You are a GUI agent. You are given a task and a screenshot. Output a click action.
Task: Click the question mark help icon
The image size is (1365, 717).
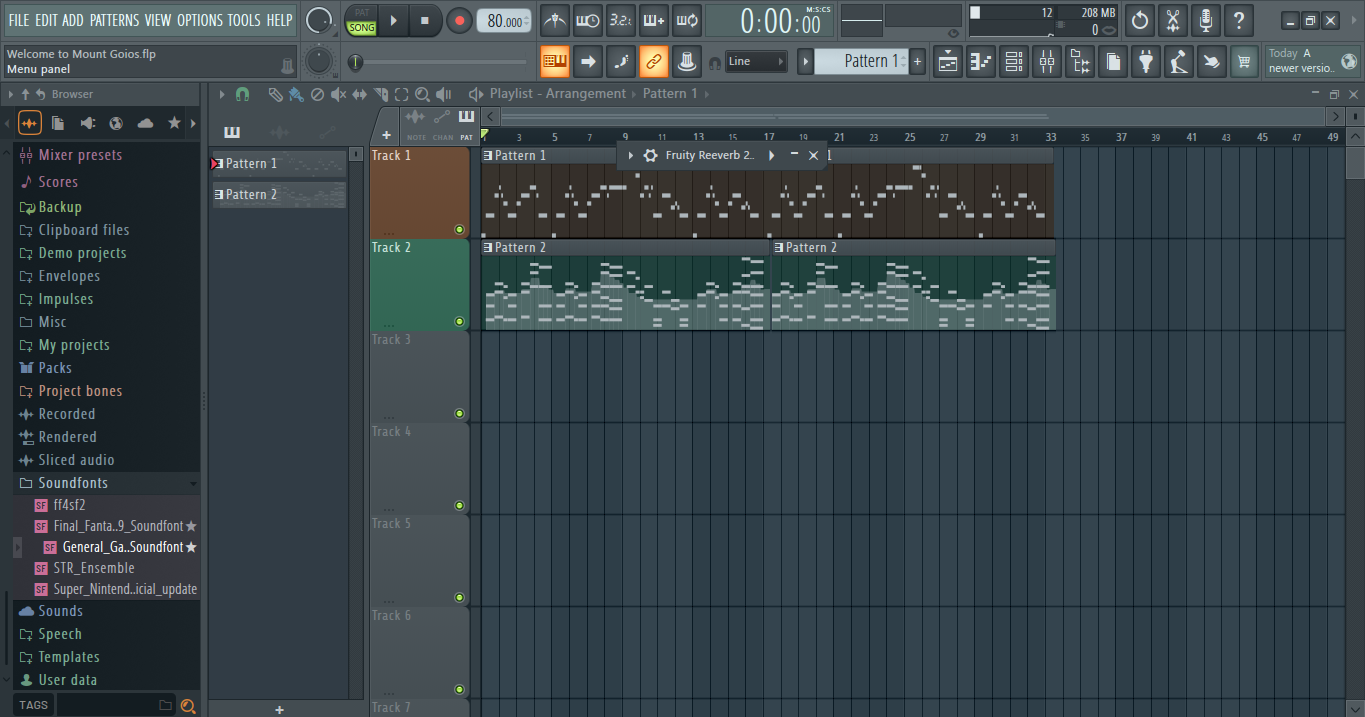[x=1239, y=20]
